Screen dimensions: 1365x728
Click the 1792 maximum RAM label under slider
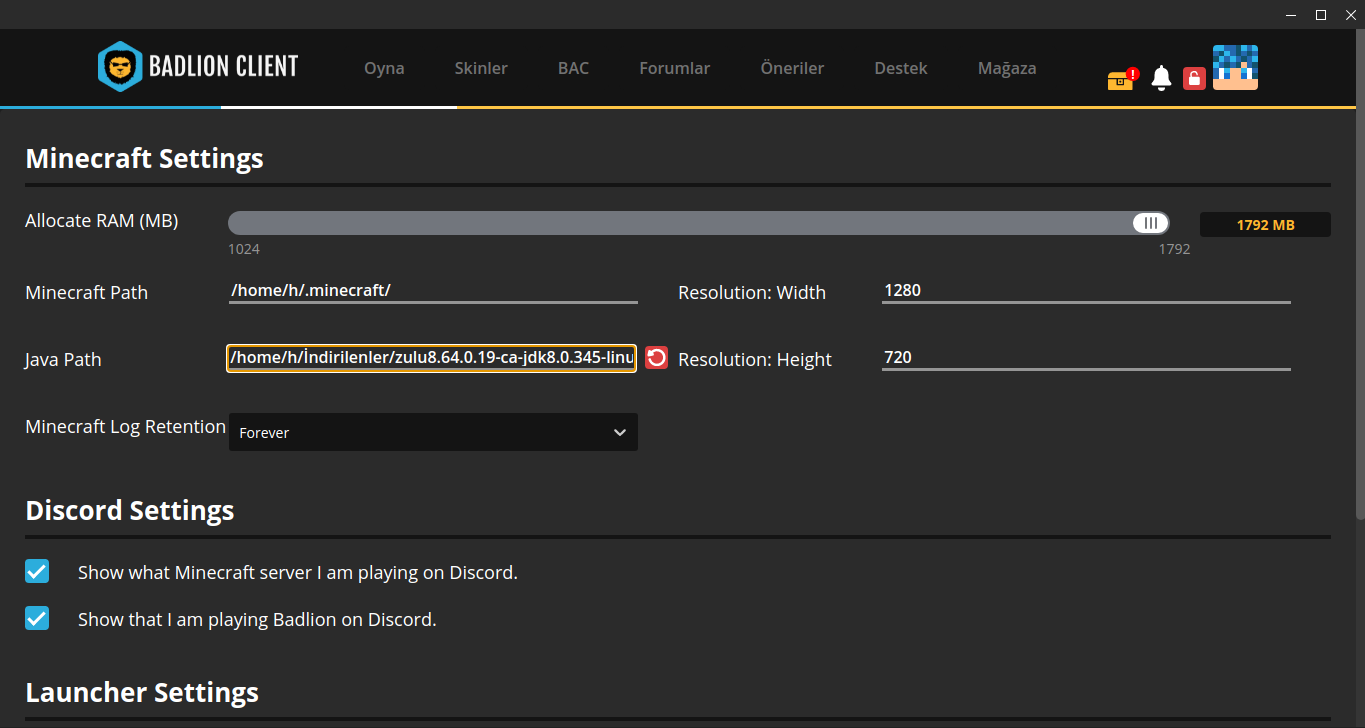[1174, 249]
